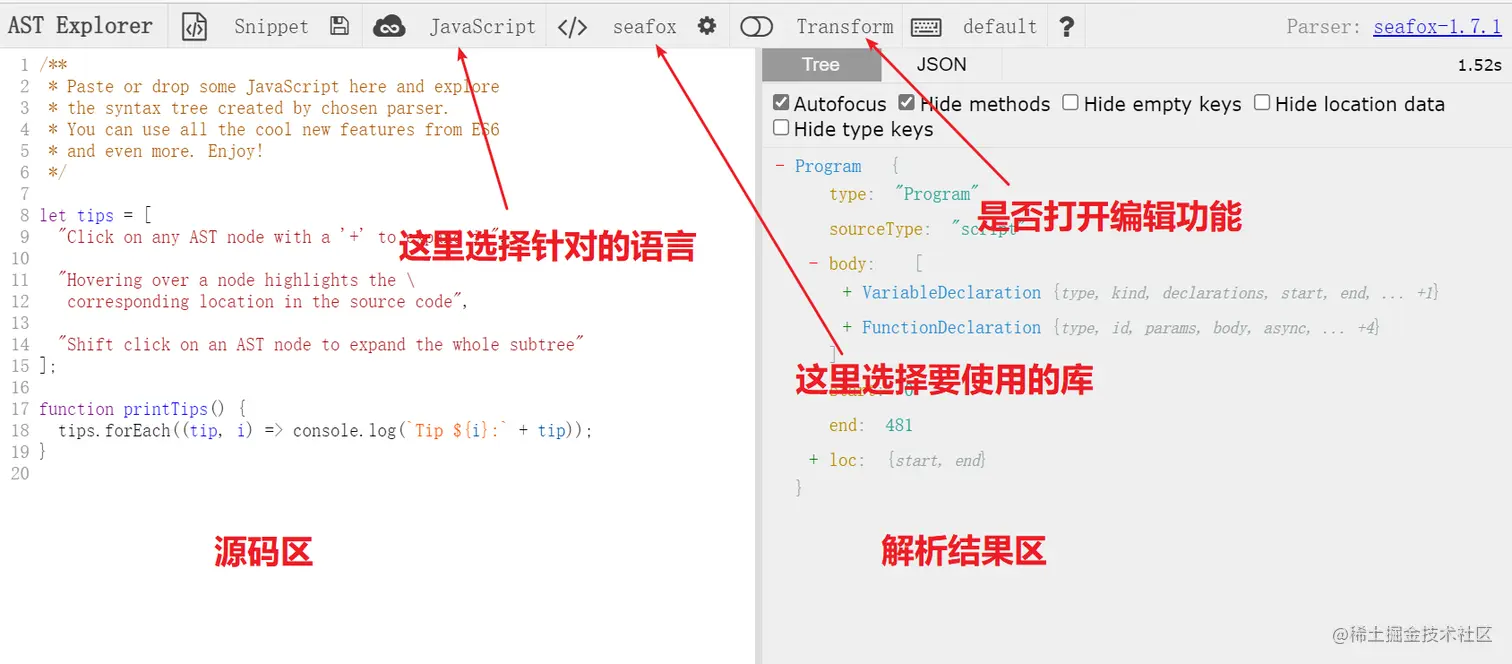Expand the VariableDeclaration node
This screenshot has width=1512, height=664.
tap(848, 293)
